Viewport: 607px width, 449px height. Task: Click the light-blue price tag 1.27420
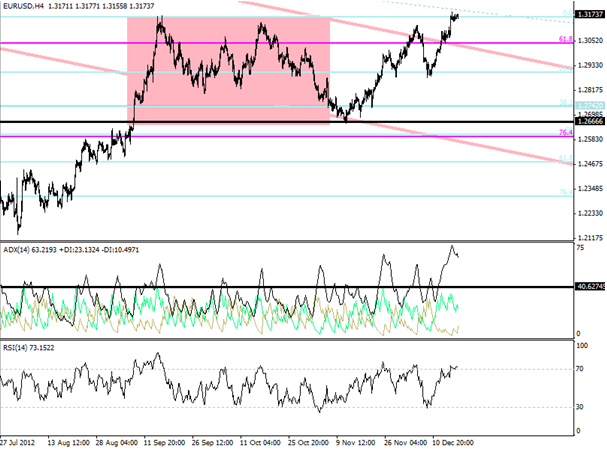[x=590, y=105]
